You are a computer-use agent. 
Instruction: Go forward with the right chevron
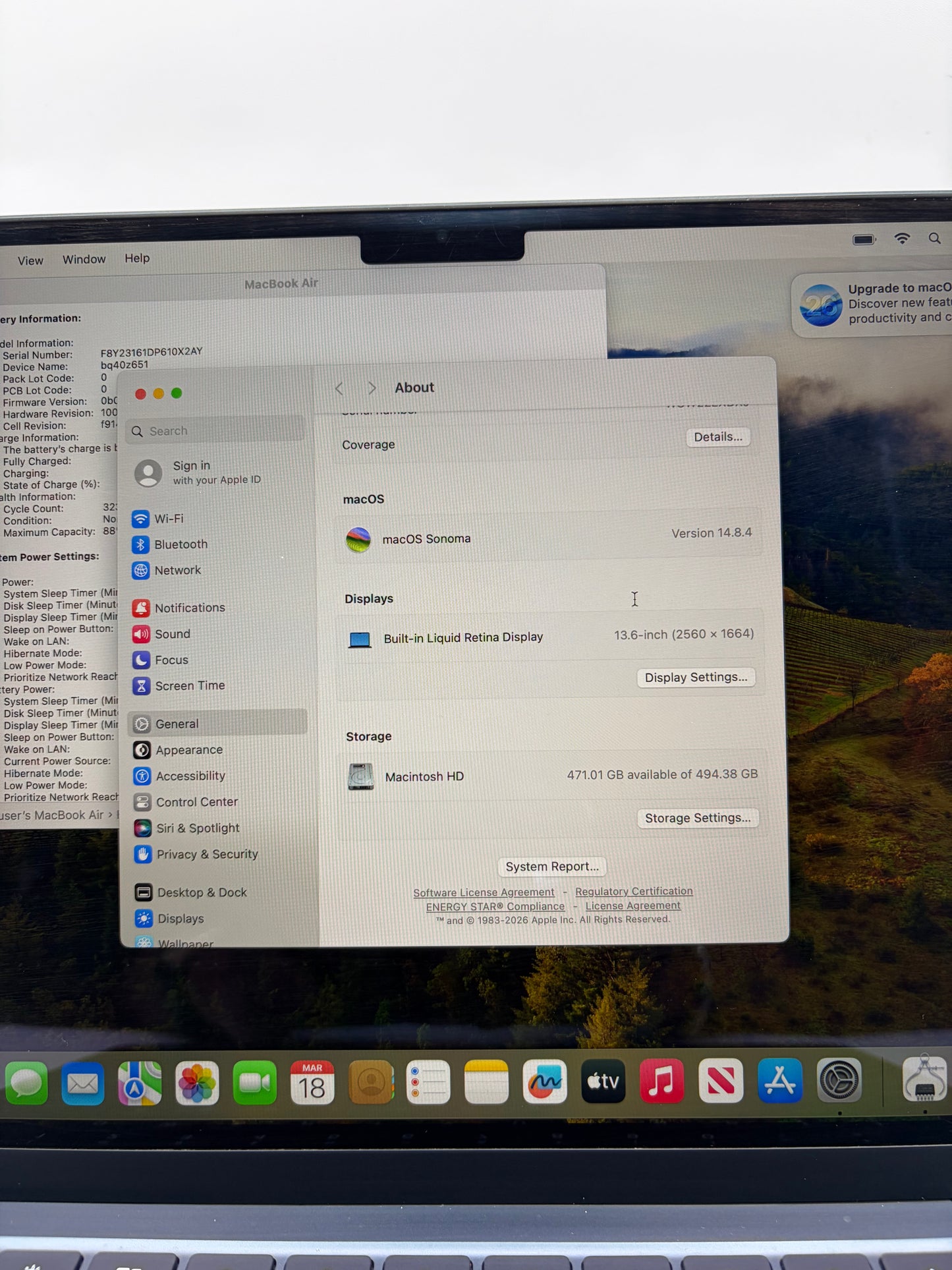372,388
